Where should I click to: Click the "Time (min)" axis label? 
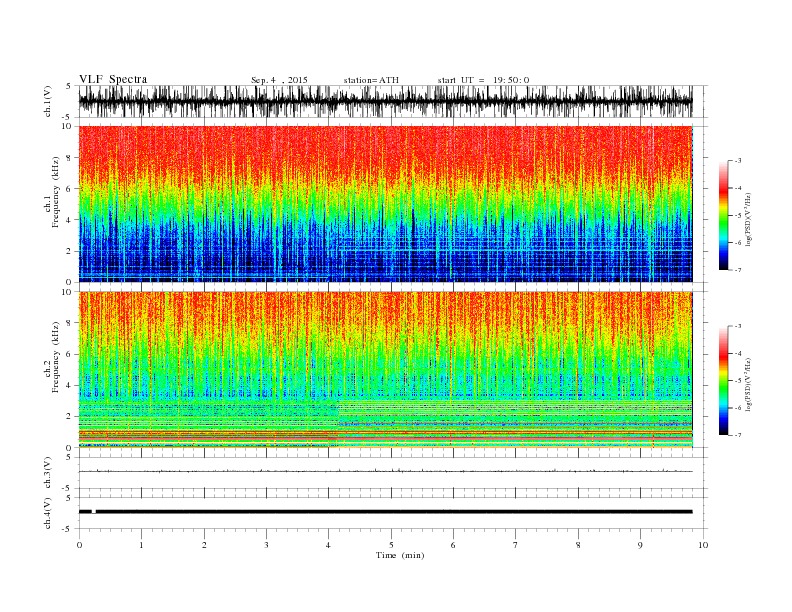click(400, 555)
